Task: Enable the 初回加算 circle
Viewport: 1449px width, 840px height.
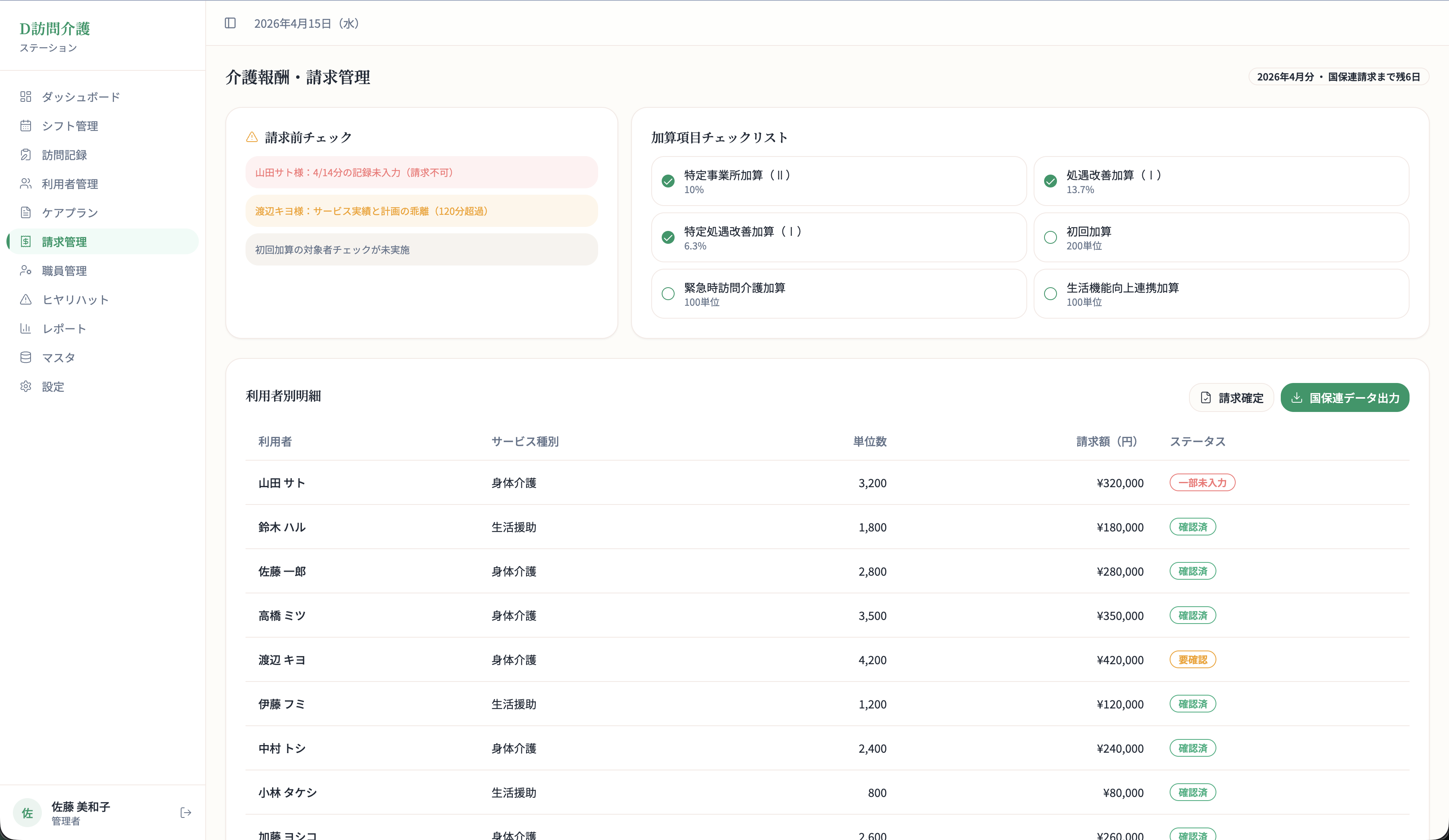Action: 1051,237
